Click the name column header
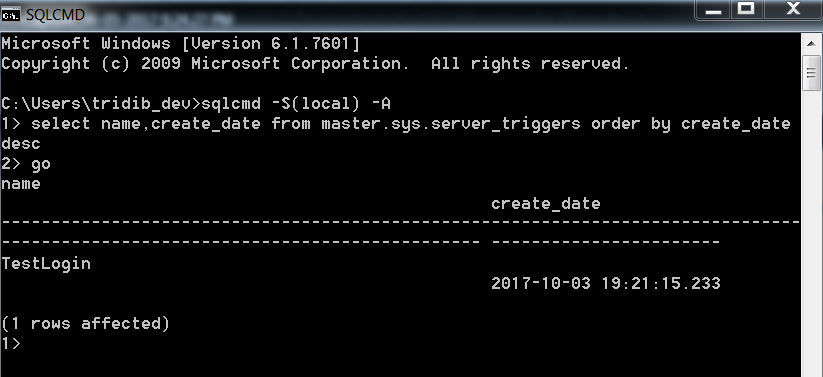The image size is (823, 377). click(x=21, y=184)
